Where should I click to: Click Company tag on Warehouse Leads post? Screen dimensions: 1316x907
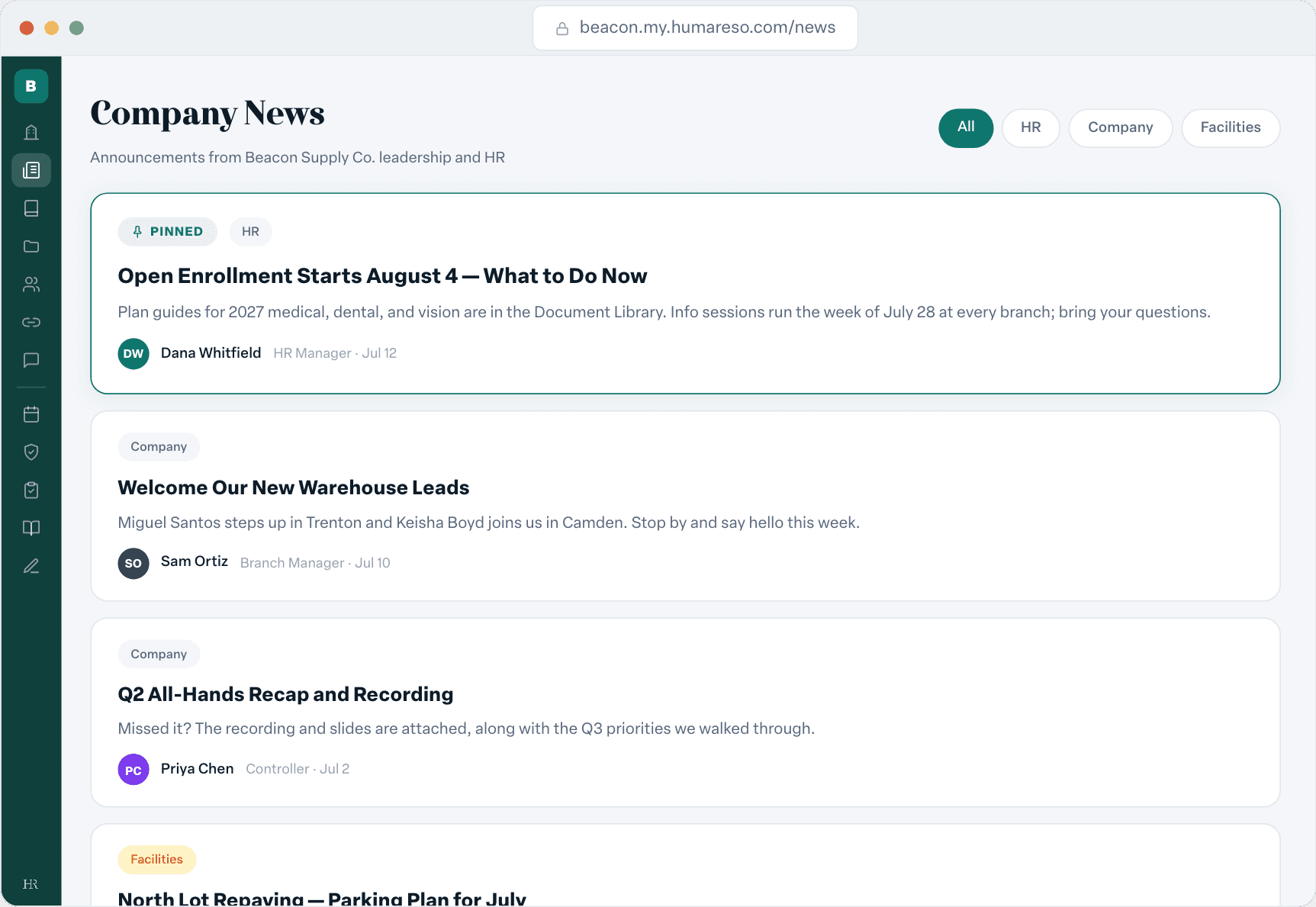[159, 447]
